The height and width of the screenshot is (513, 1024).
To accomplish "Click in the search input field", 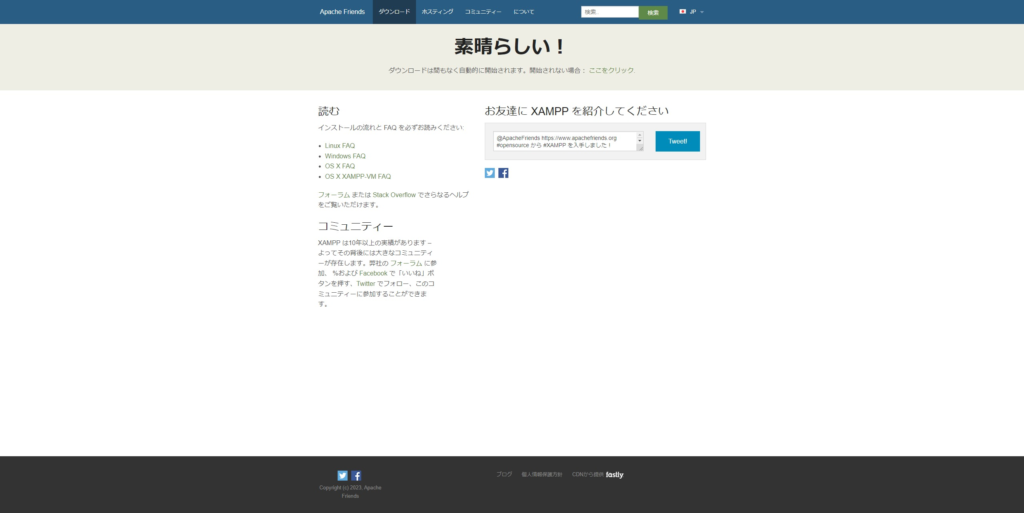I will coord(610,12).
